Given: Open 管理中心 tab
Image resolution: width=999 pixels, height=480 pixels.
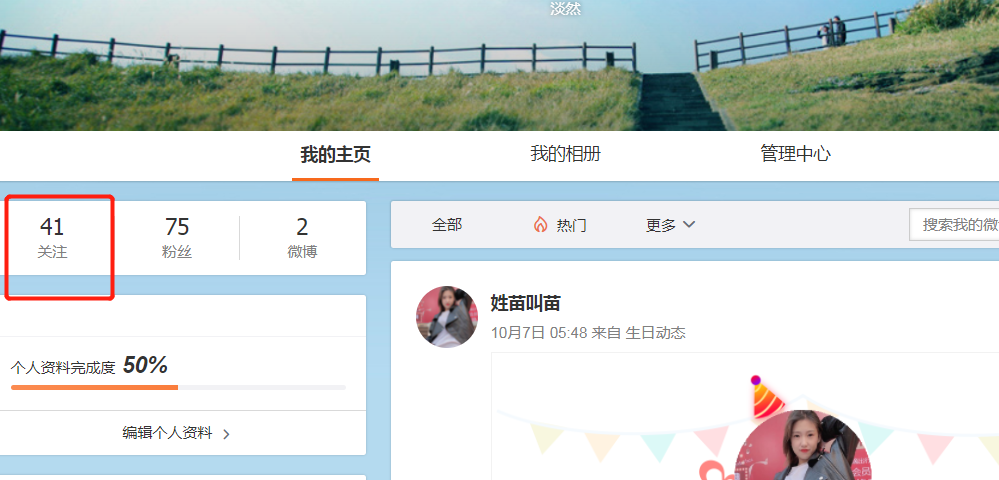Looking at the screenshot, I should point(795,154).
